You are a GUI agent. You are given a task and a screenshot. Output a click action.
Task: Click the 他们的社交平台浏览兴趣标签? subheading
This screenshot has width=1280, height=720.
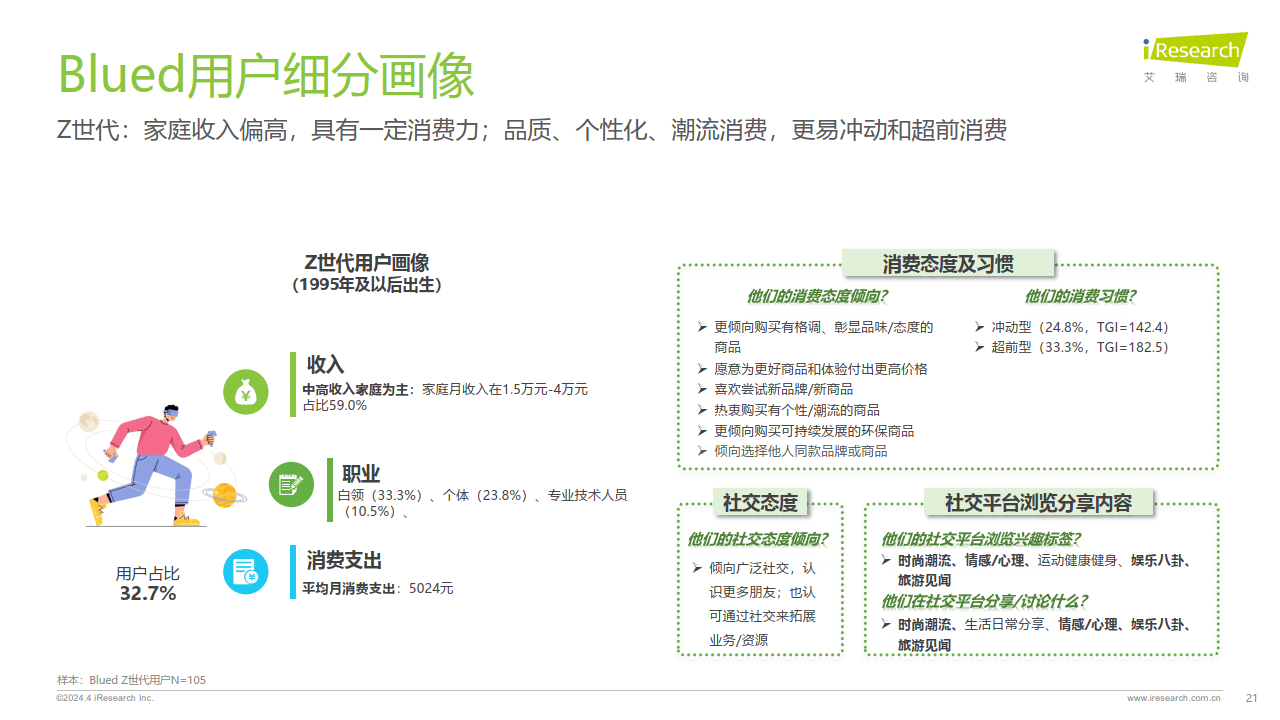pos(982,540)
